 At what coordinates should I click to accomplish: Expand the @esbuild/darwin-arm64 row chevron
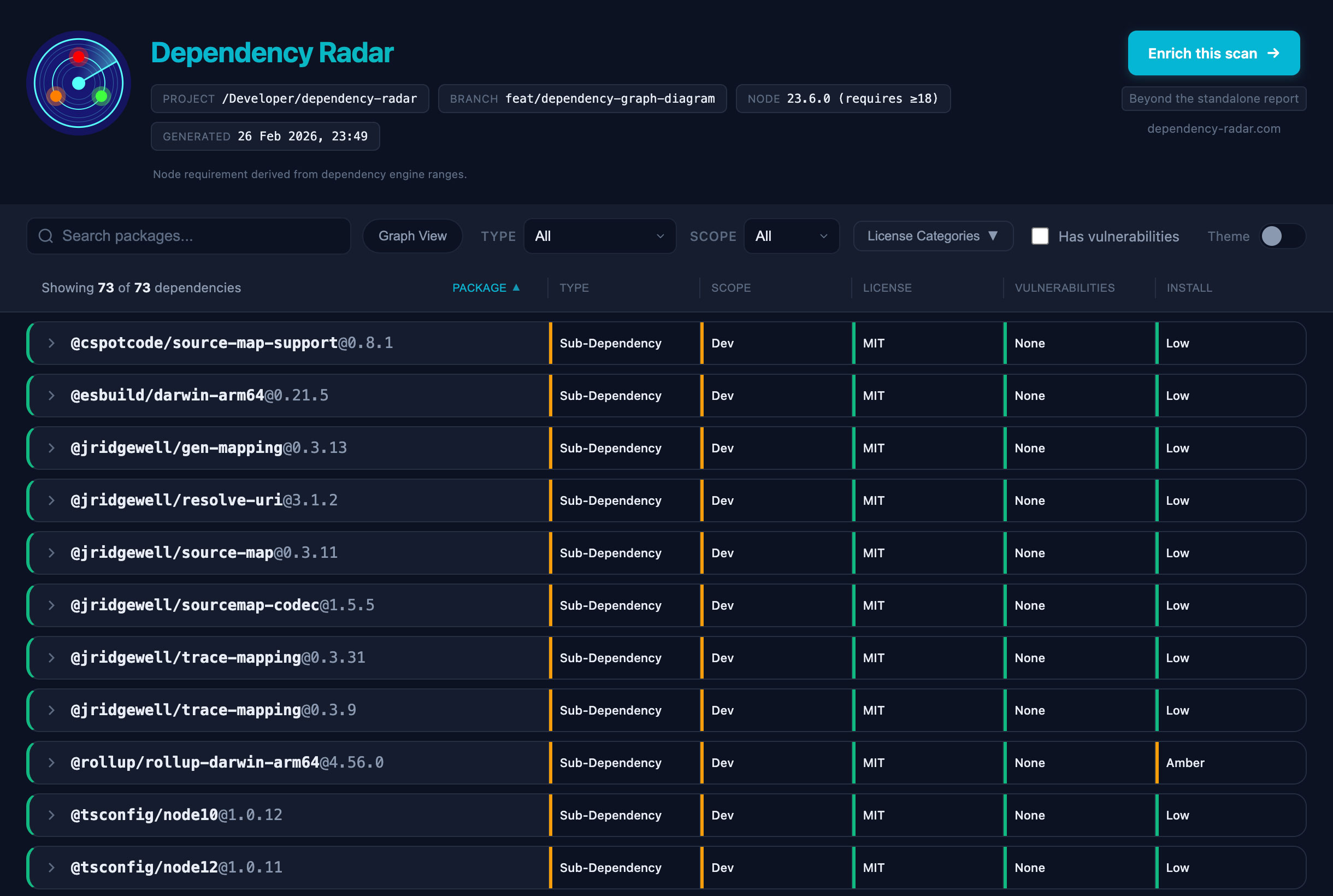pyautogui.click(x=51, y=396)
